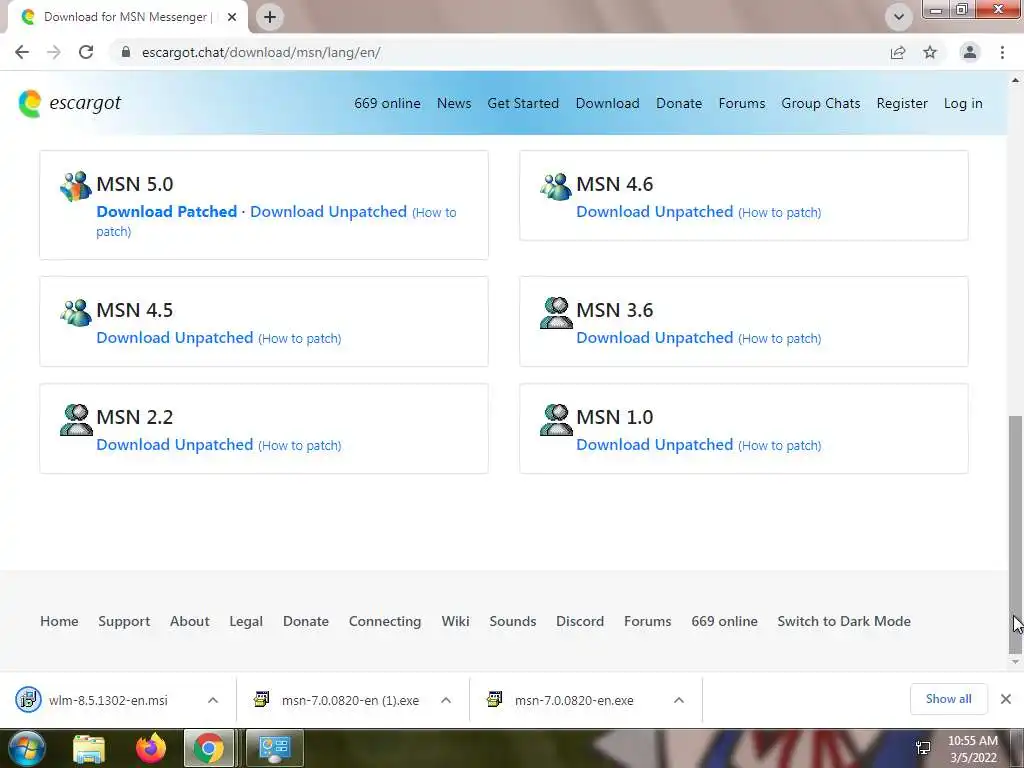This screenshot has width=1024, height=768.
Task: Click the MSN 2.2 icon
Action: pyautogui.click(x=76, y=419)
